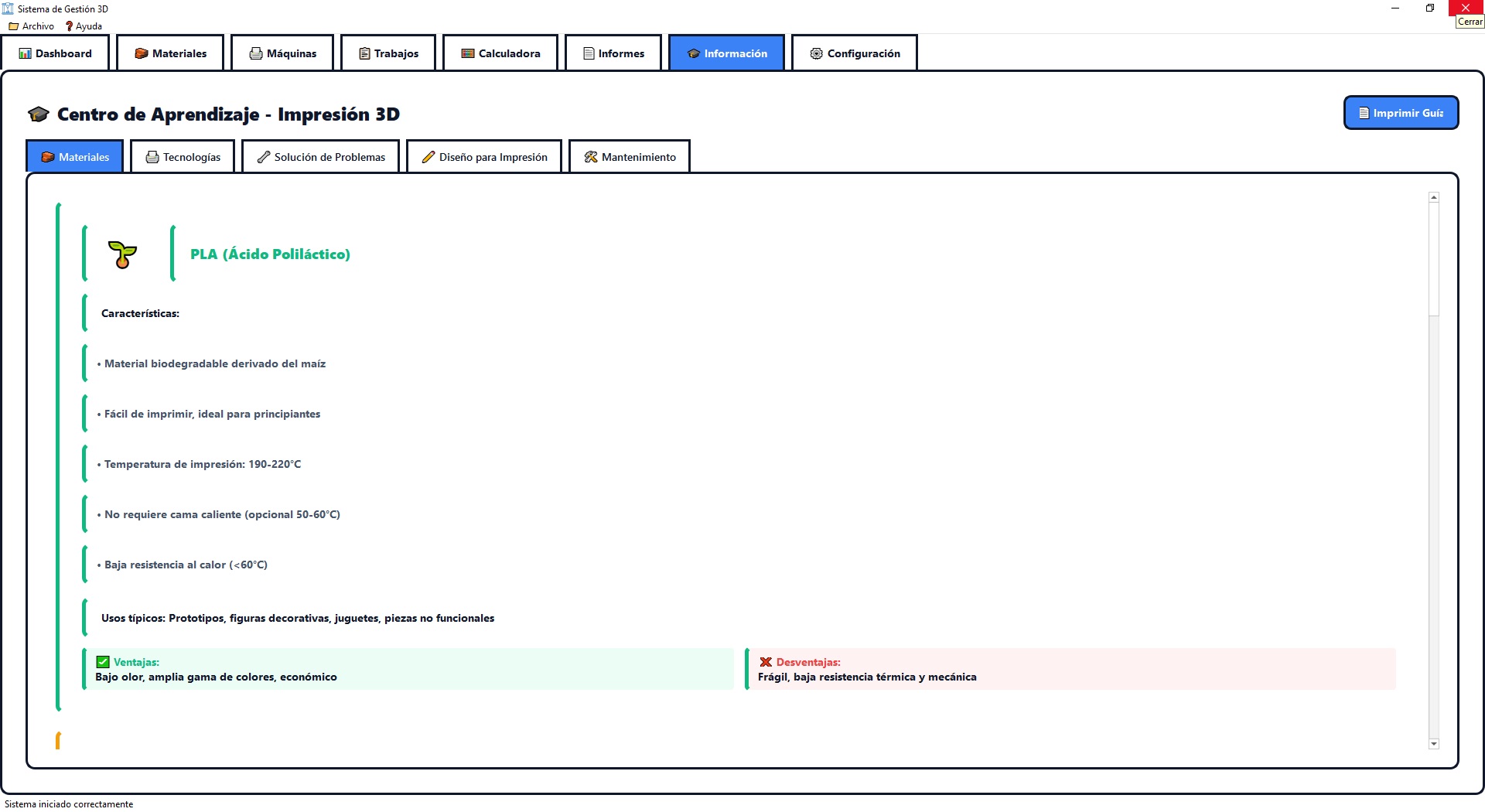Click the scrollbar up arrow
The width and height of the screenshot is (1485, 812).
pos(1433,198)
